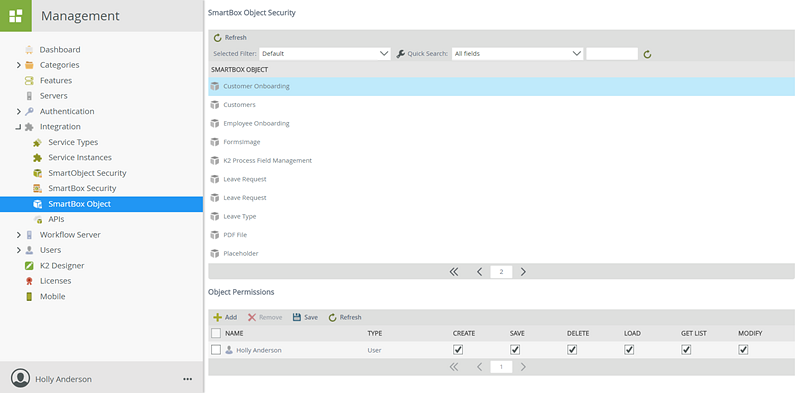This screenshot has width=800, height=393.
Task: Click the K2 Designer icon in the sidebar
Action: (x=30, y=266)
